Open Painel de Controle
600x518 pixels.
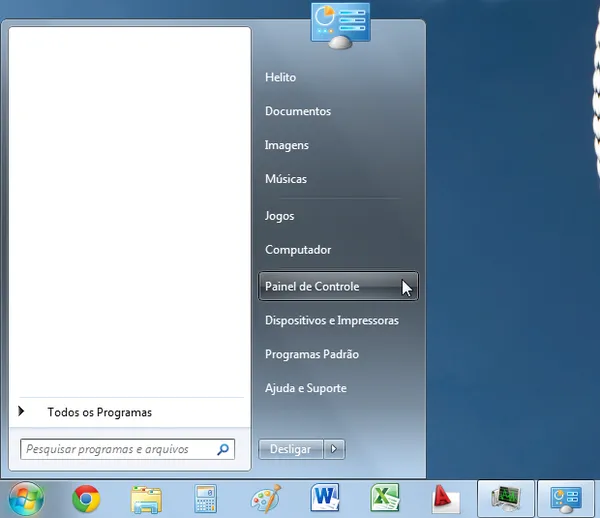pyautogui.click(x=338, y=286)
